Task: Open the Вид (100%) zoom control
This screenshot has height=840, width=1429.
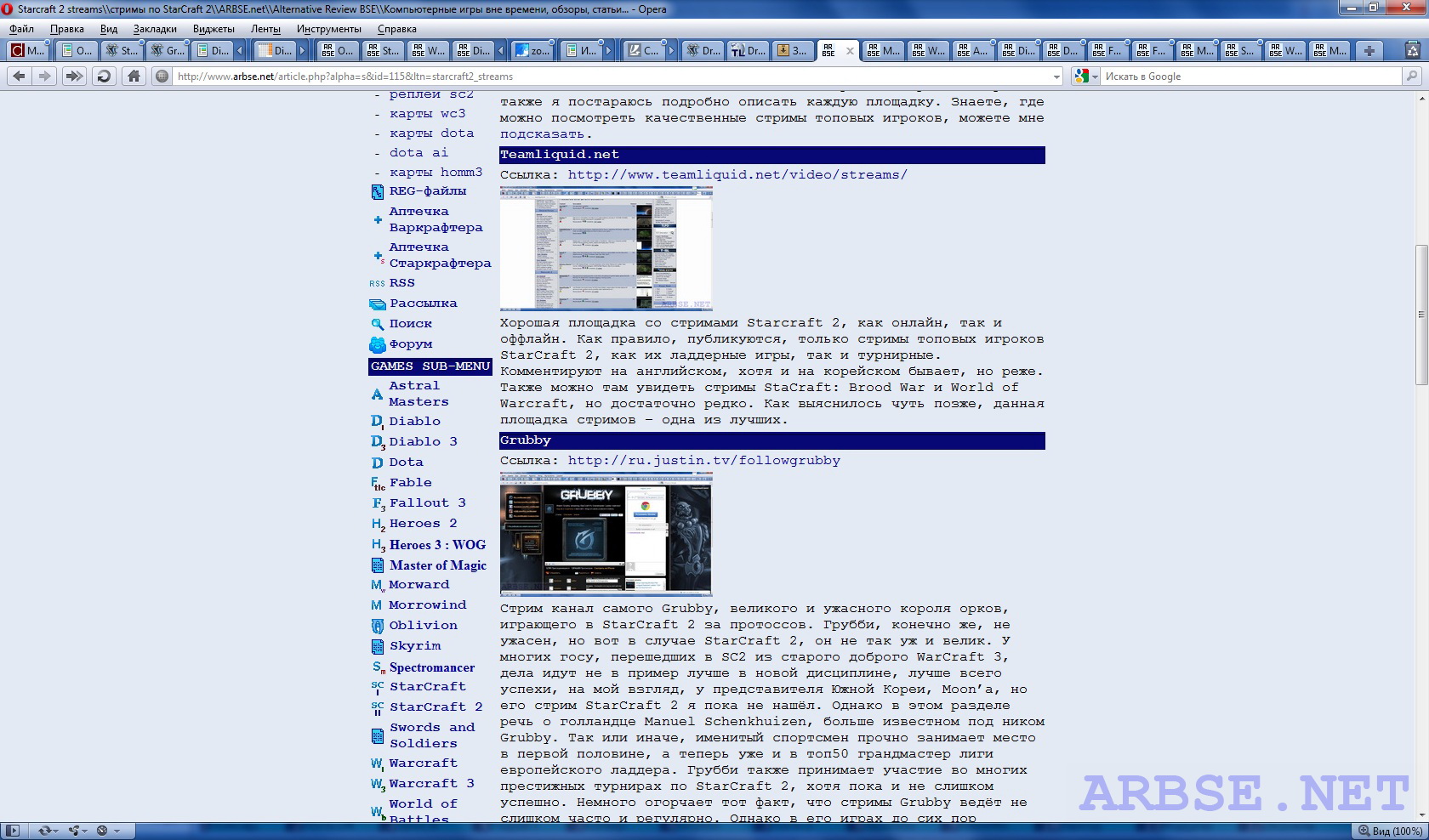Action: pos(1390,831)
